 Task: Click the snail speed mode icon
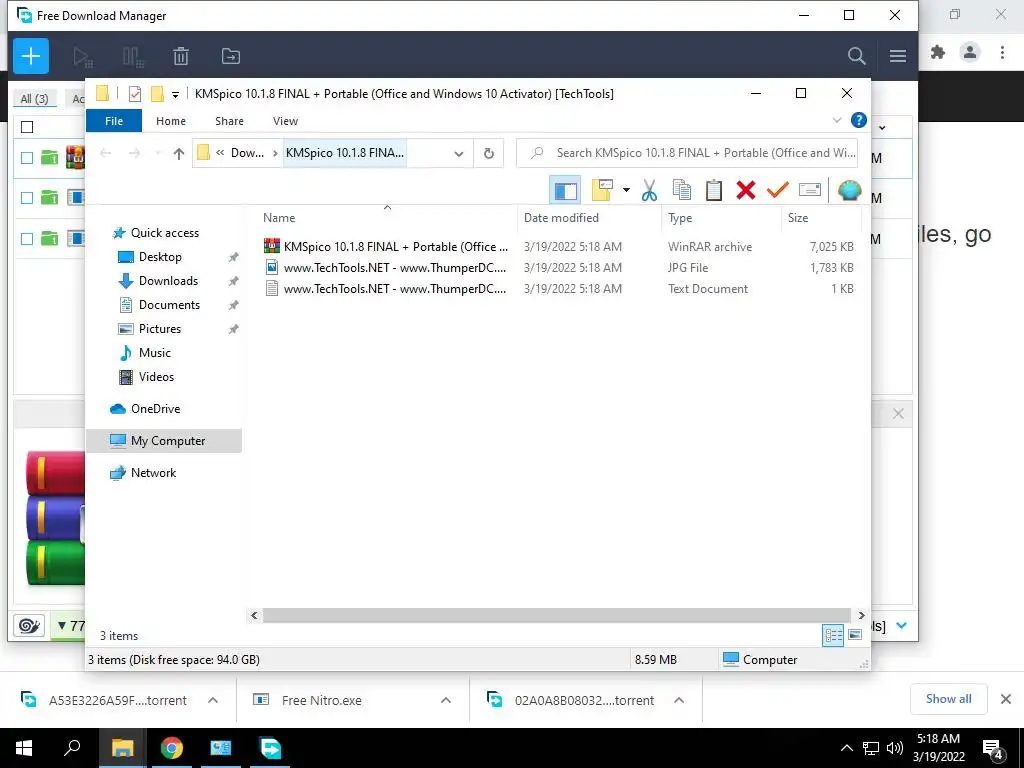29,626
